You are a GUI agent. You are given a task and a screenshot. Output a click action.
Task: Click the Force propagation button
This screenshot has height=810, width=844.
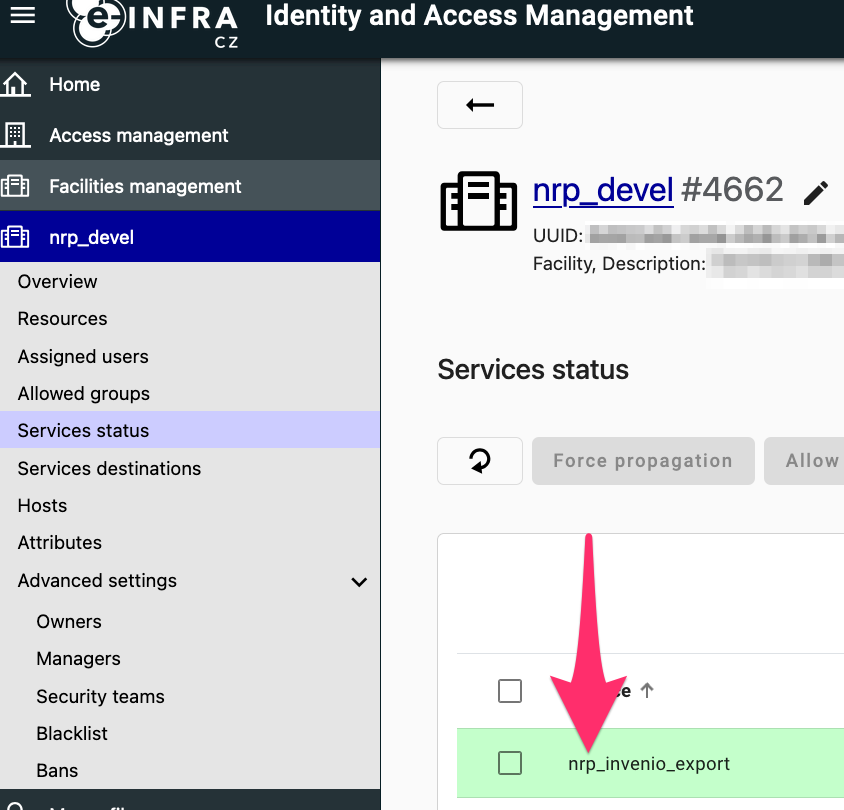(x=643, y=461)
